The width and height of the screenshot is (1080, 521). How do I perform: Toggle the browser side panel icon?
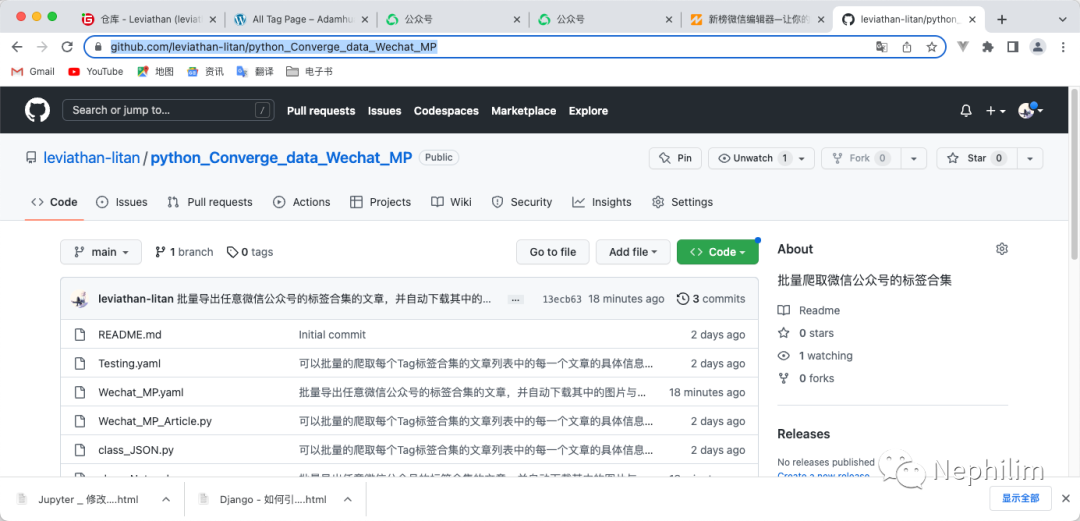coord(1012,47)
